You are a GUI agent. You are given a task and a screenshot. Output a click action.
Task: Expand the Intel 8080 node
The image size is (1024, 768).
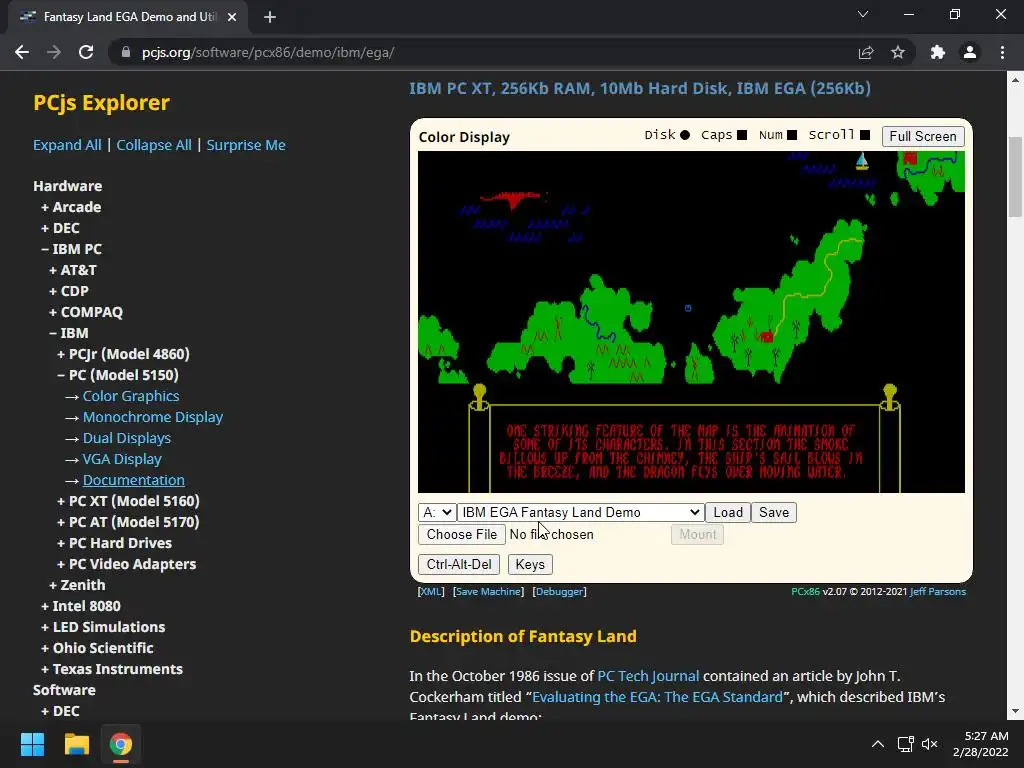[80, 606]
